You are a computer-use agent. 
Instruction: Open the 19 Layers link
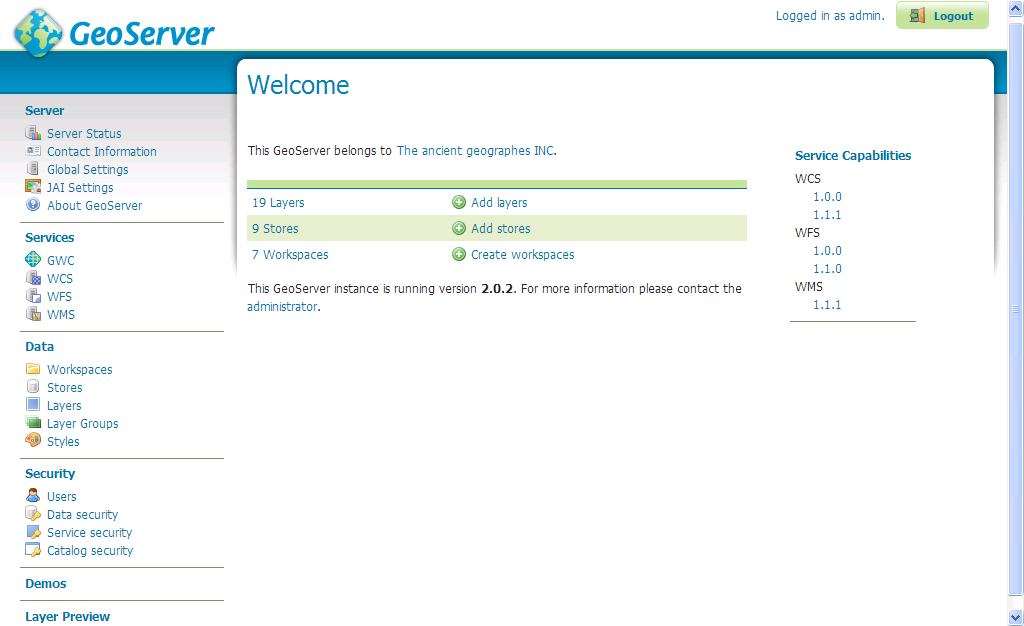278,202
